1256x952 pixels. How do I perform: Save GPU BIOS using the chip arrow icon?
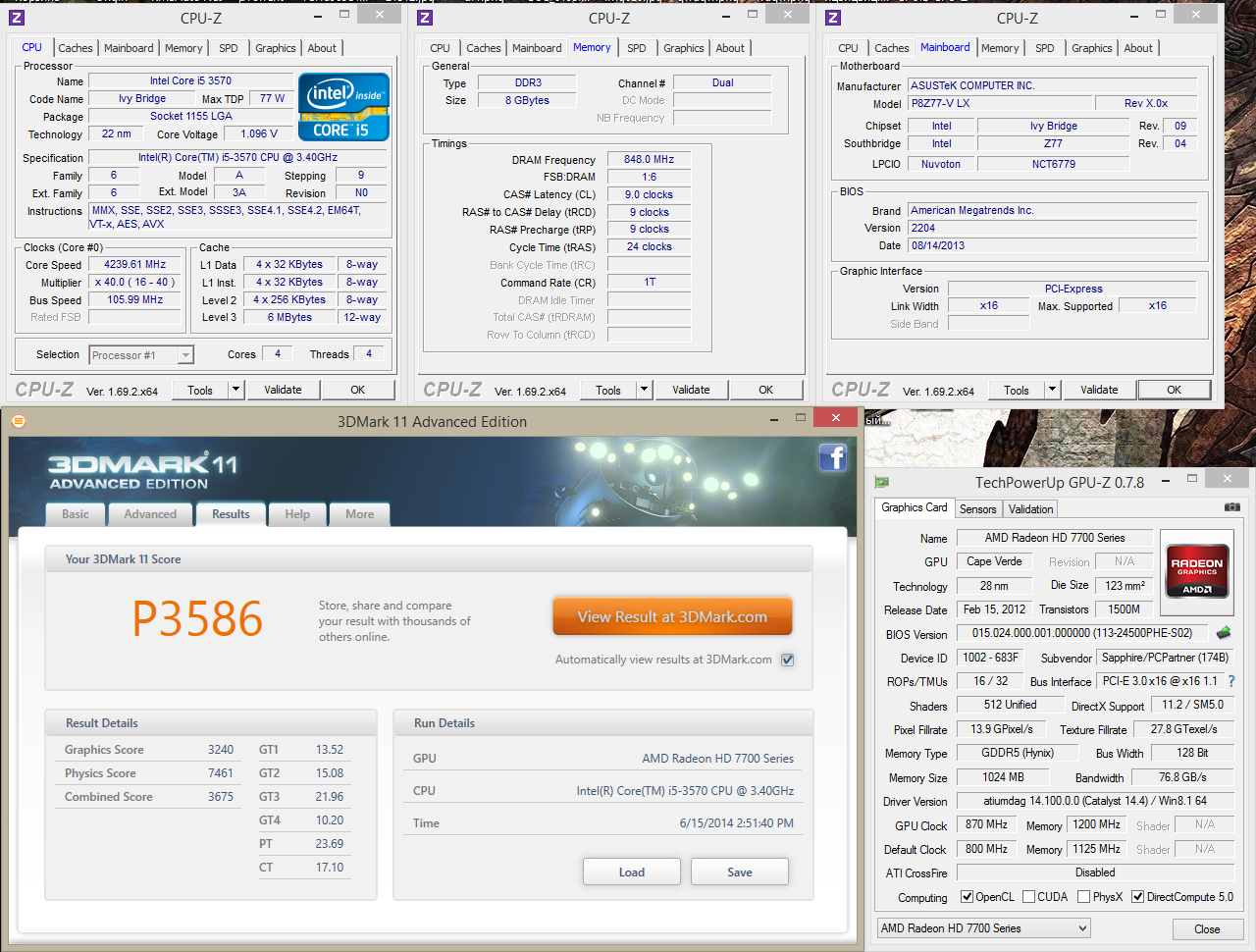click(x=1223, y=633)
